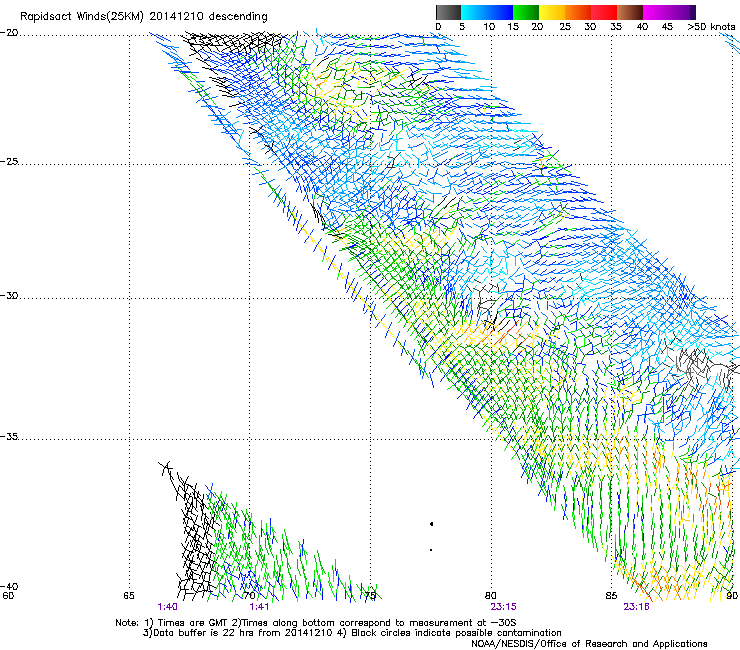Click the '30' label below the color scale
740x650 pixels.
coord(590,27)
